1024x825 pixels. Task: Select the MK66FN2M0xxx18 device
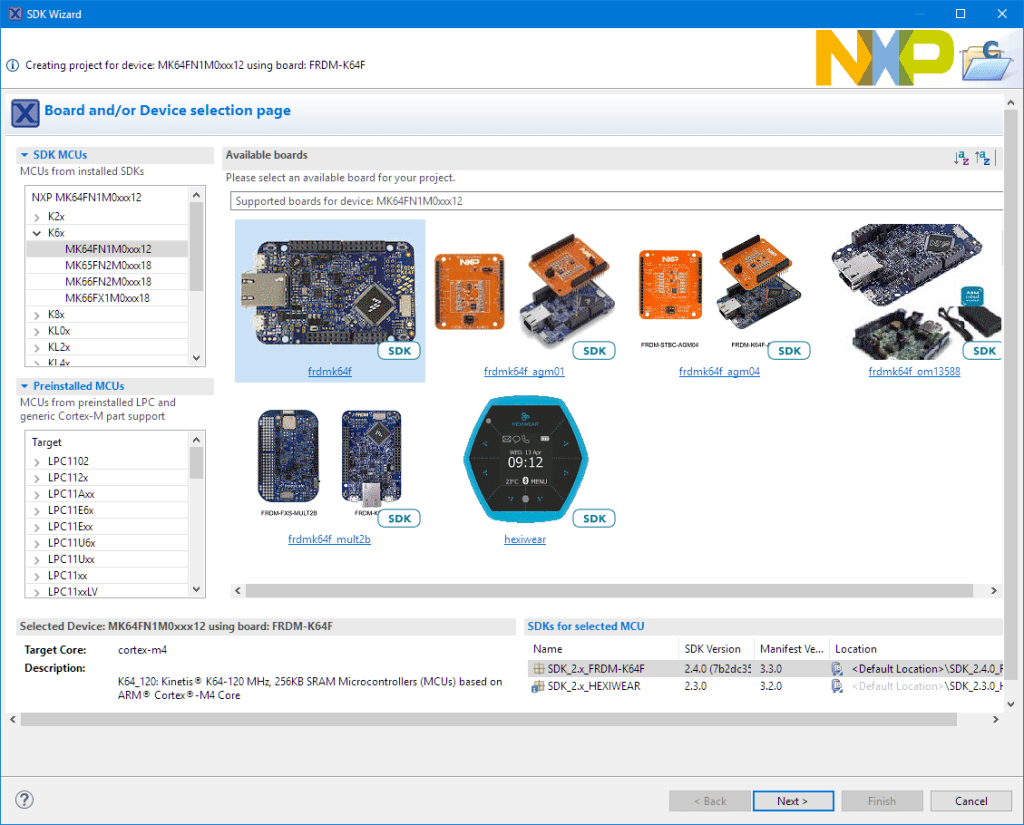[x=107, y=281]
